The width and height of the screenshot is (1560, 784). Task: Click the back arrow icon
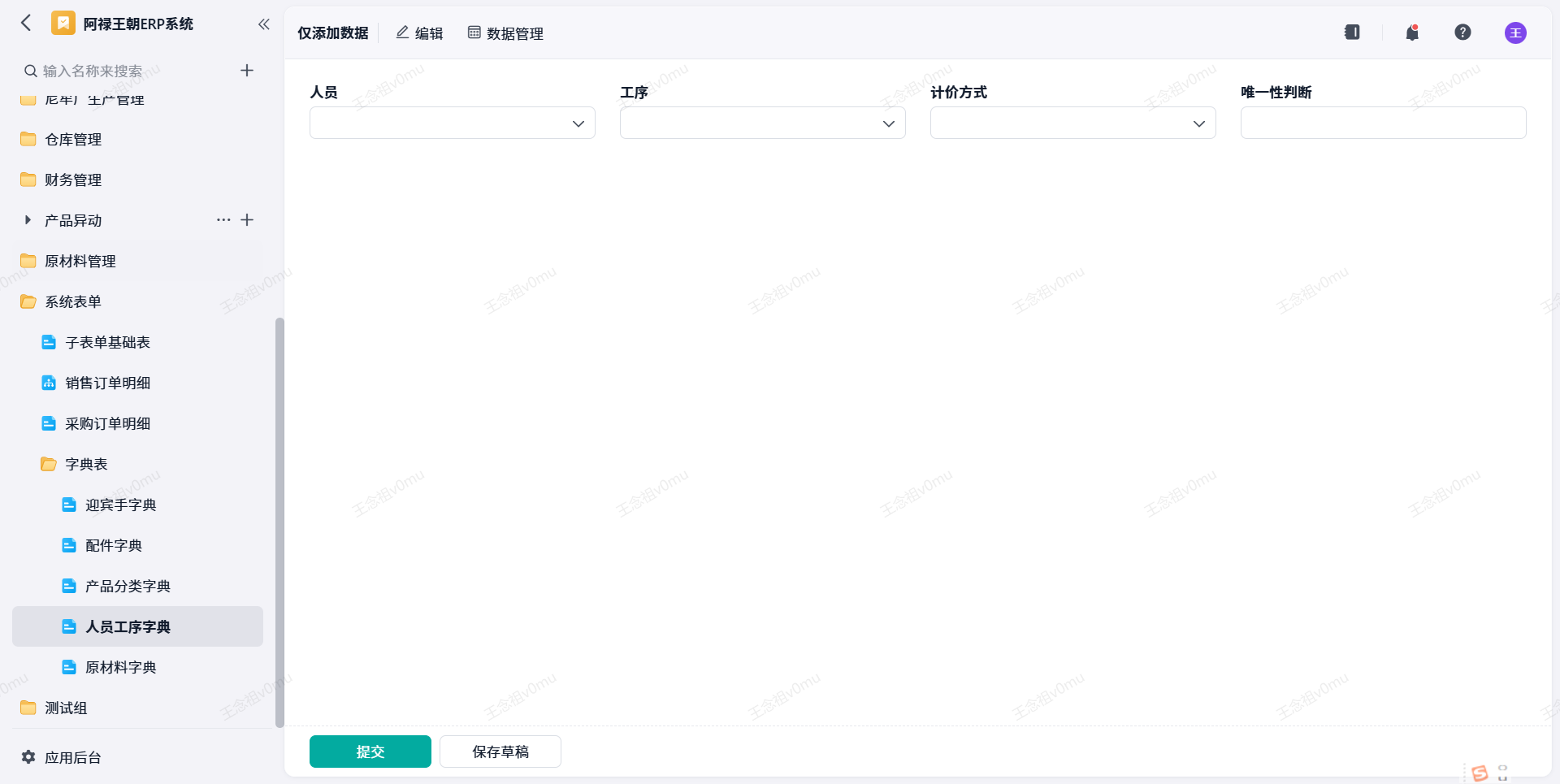(x=26, y=23)
